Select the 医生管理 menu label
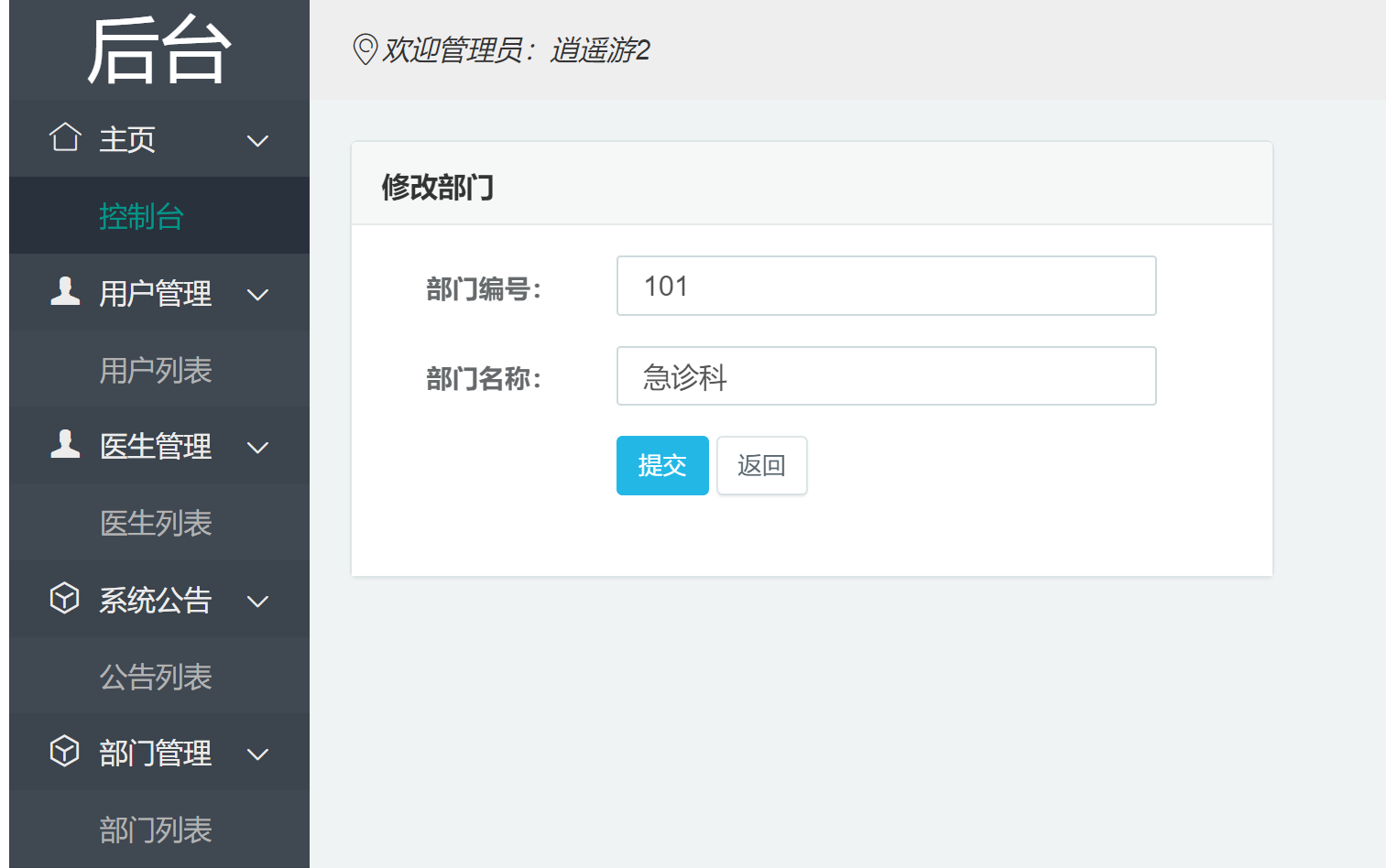The width and height of the screenshot is (1386, 868). [x=156, y=447]
